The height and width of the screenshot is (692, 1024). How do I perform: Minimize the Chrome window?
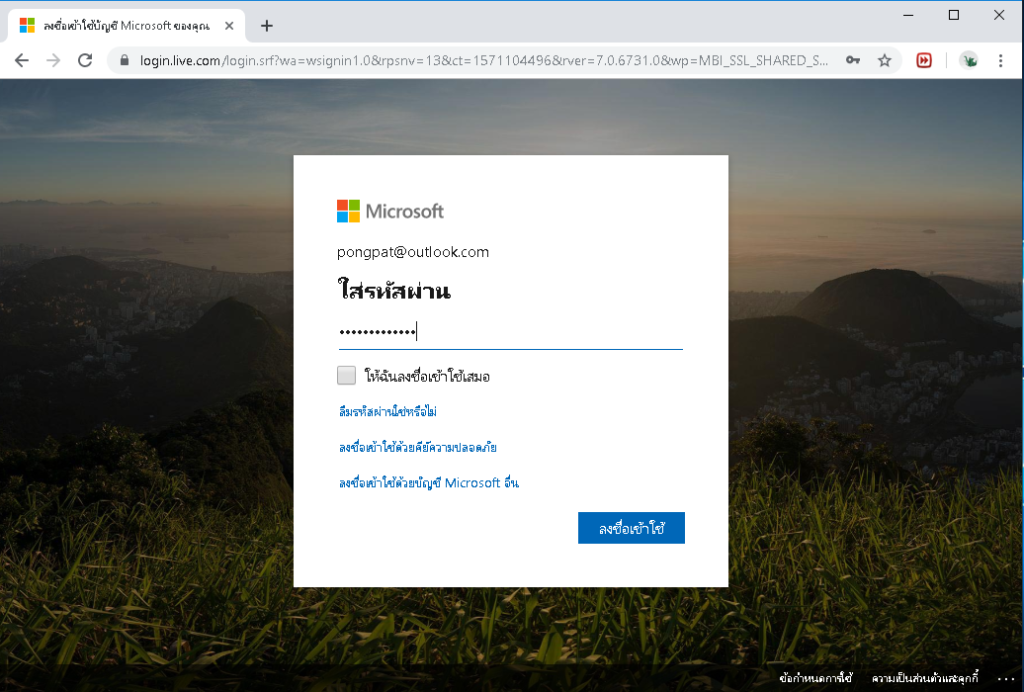point(908,15)
